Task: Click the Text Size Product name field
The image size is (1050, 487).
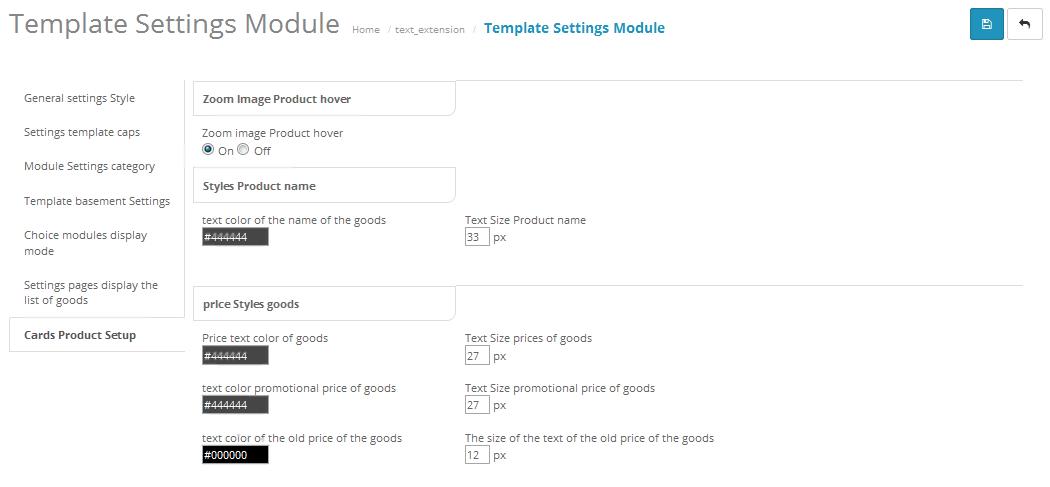Action: pyautogui.click(x=477, y=237)
